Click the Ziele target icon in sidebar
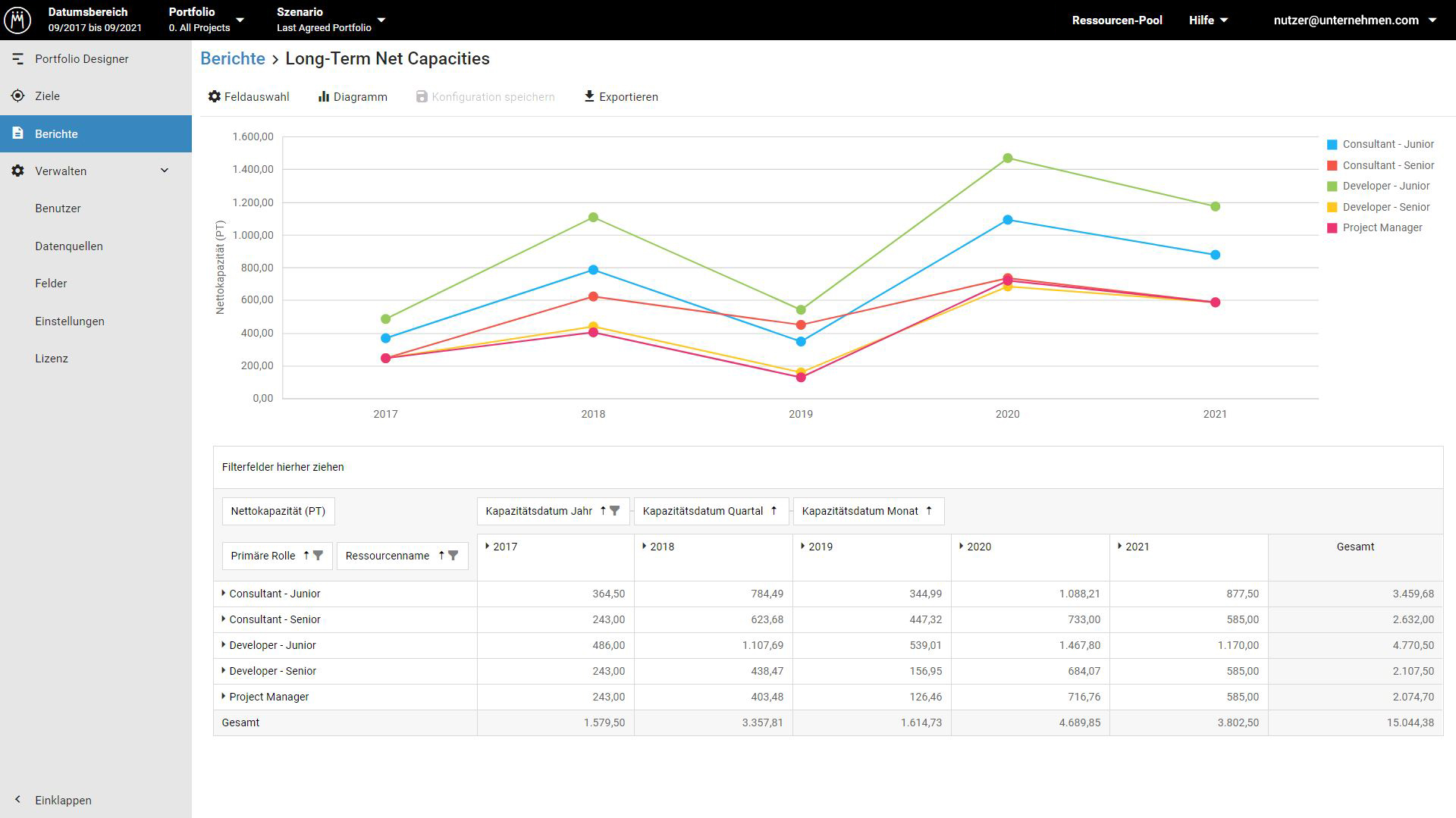The height and width of the screenshot is (818, 1456). point(18,96)
